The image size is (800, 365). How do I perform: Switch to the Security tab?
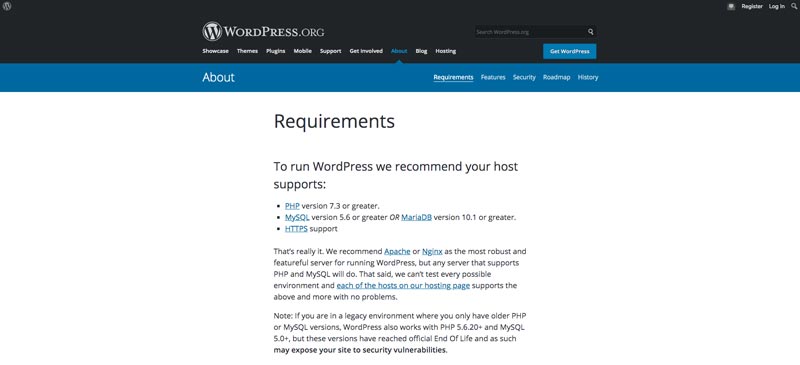524,78
